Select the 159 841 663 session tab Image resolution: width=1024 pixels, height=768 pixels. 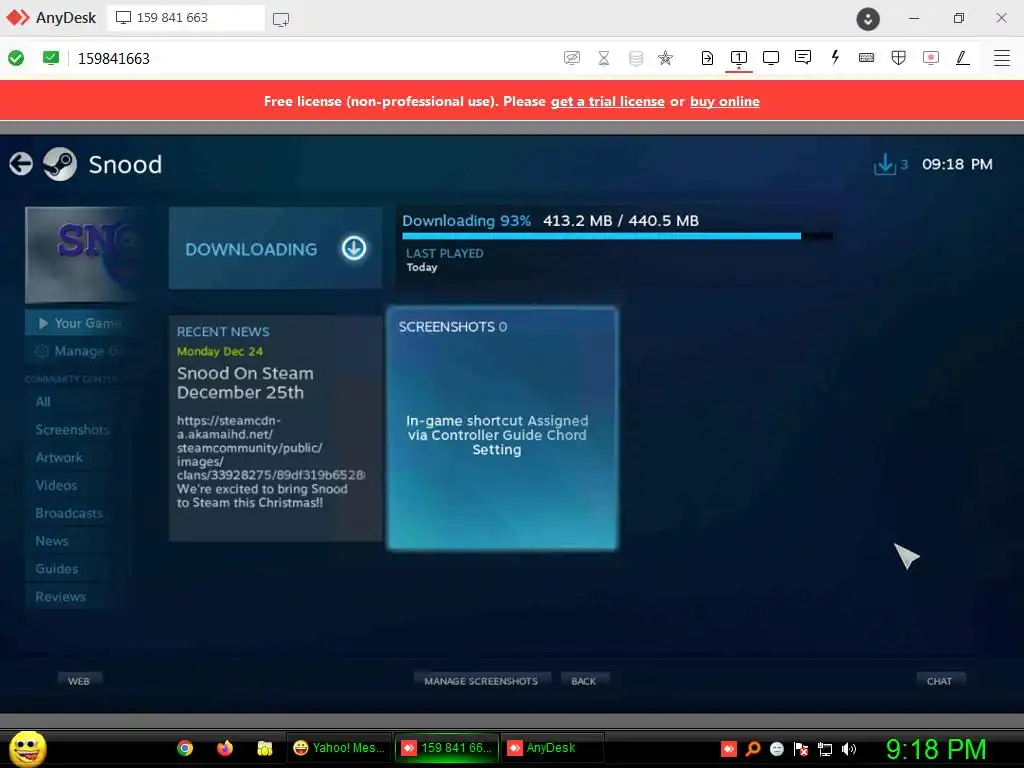click(186, 18)
